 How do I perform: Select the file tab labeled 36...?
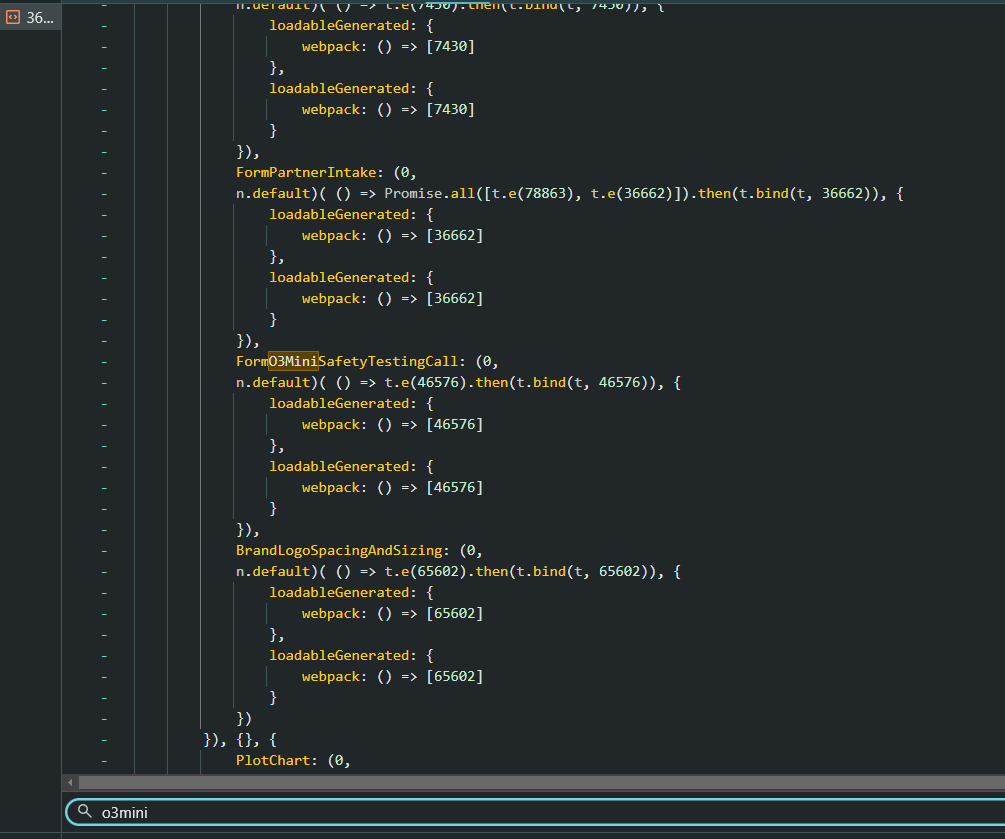point(30,17)
